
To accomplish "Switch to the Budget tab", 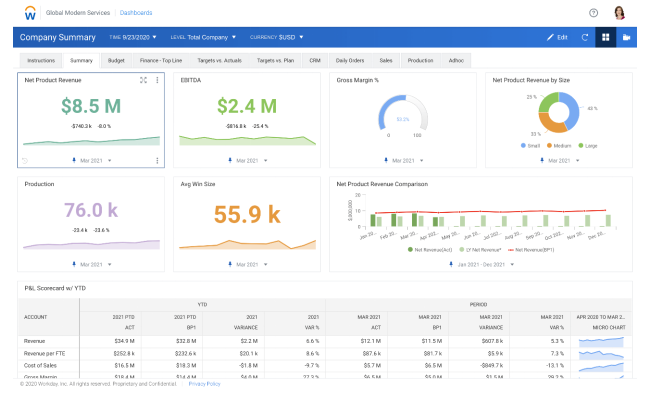I will tap(116, 61).
